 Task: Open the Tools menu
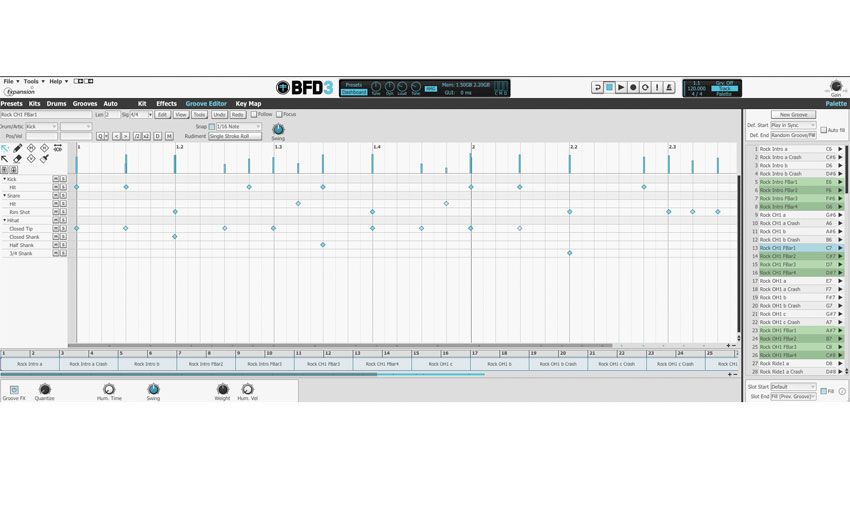tap(34, 81)
